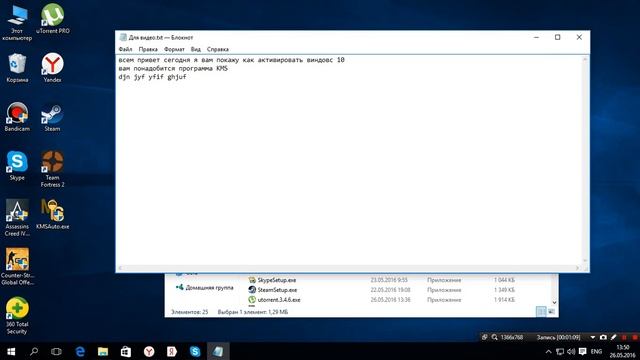
Task: Select the Skype desktop shortcut
Action: [17, 166]
